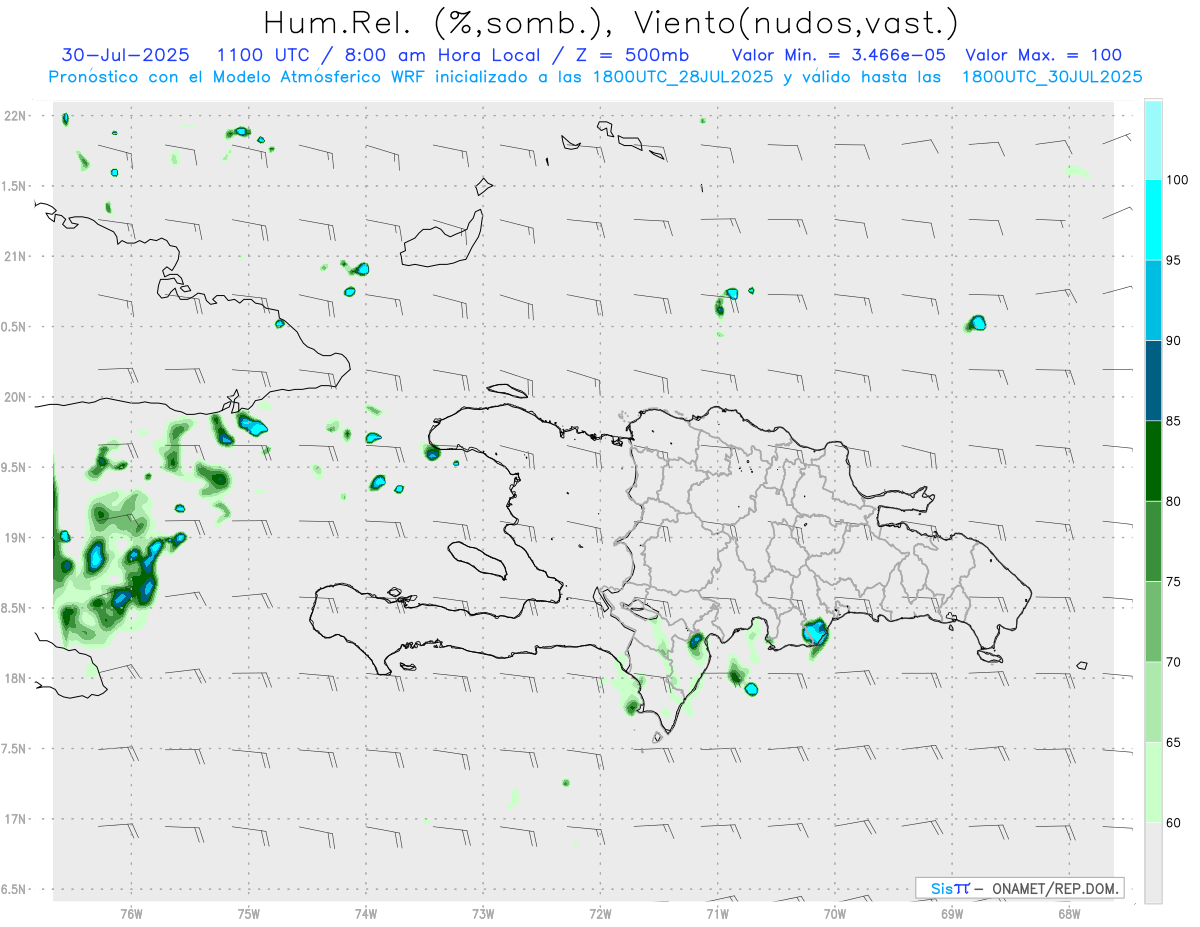The image size is (1200, 927).
Task: Click the chart title 'Hum.Rel. (%,somb.), Viento(nudos,vast.)'
Action: point(611,22)
